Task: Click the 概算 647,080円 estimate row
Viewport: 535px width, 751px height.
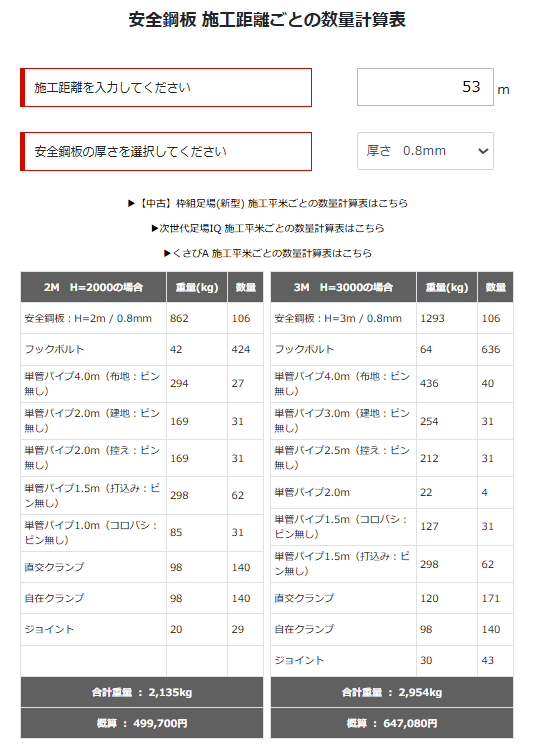Action: pyautogui.click(x=392, y=723)
